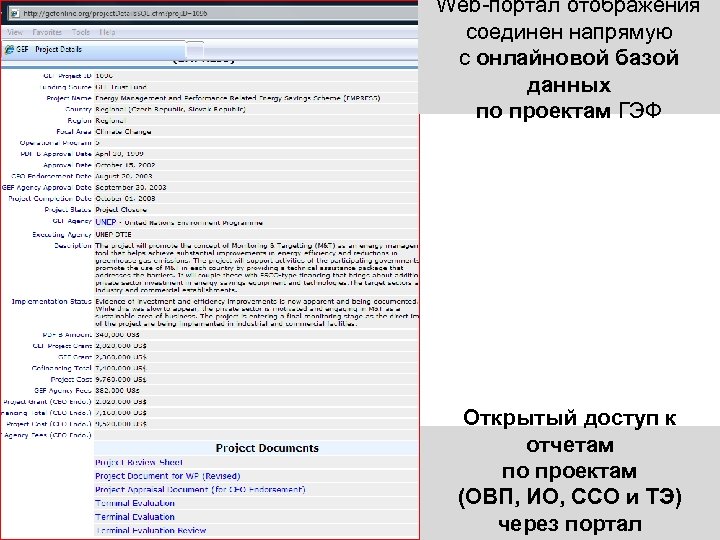
Task: Open Project Appraisal Document for CEO Endorsement
Action: tap(200, 489)
